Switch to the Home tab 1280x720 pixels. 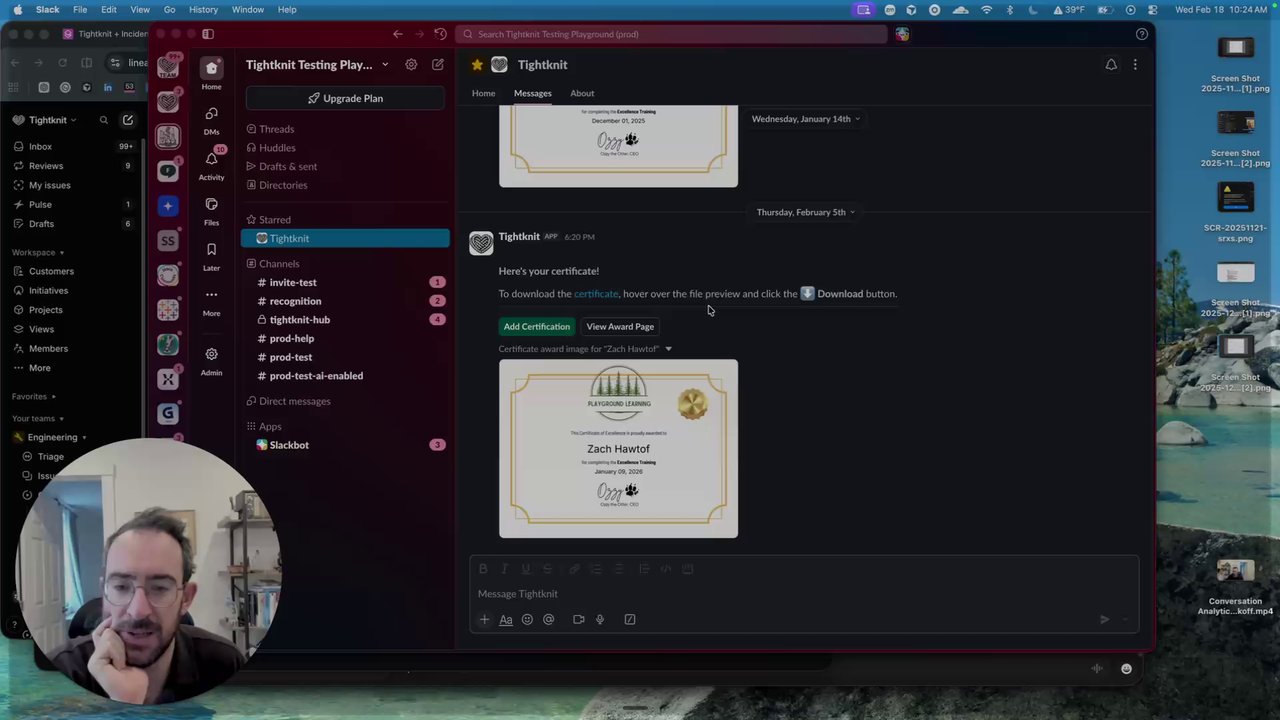(x=483, y=93)
